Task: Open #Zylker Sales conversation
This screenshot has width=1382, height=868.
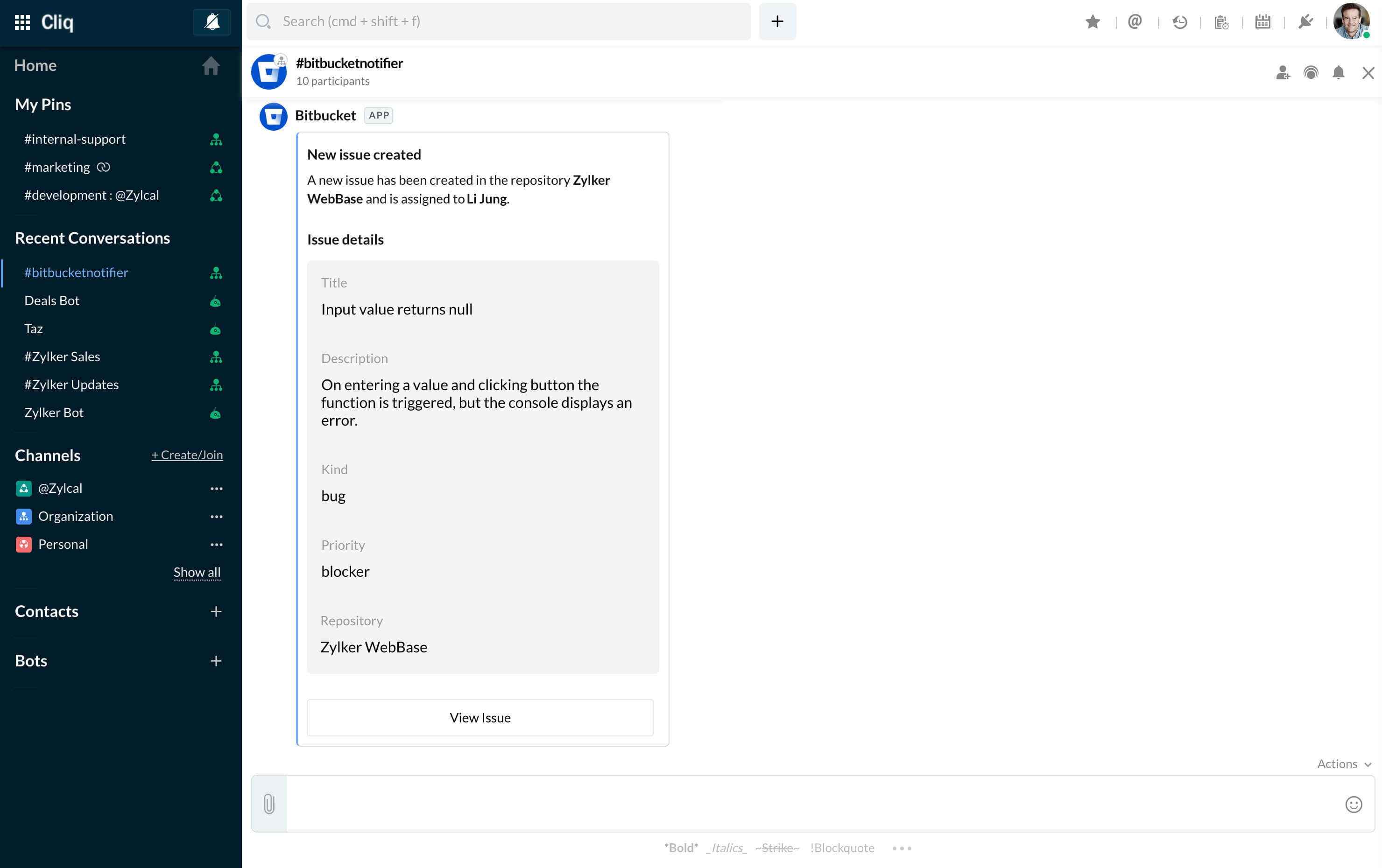Action: point(62,357)
